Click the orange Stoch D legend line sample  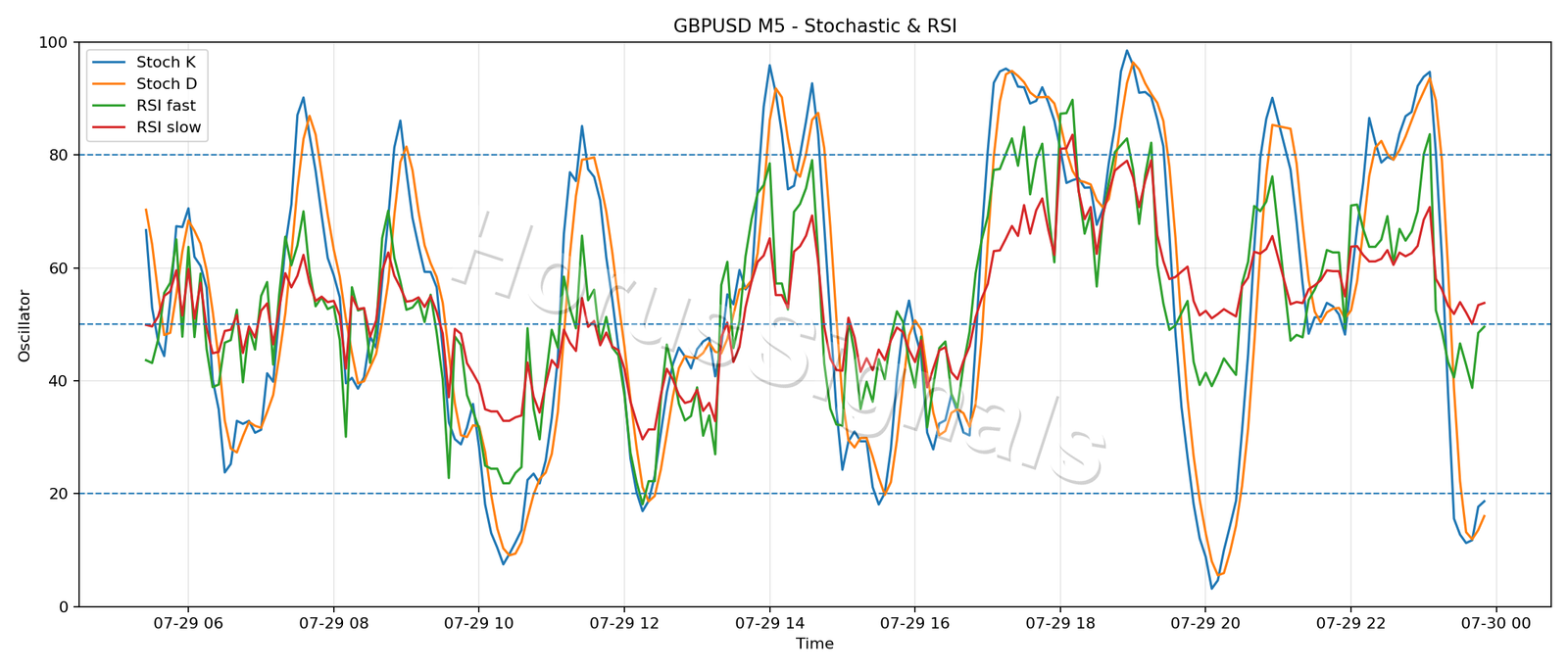tap(109, 84)
